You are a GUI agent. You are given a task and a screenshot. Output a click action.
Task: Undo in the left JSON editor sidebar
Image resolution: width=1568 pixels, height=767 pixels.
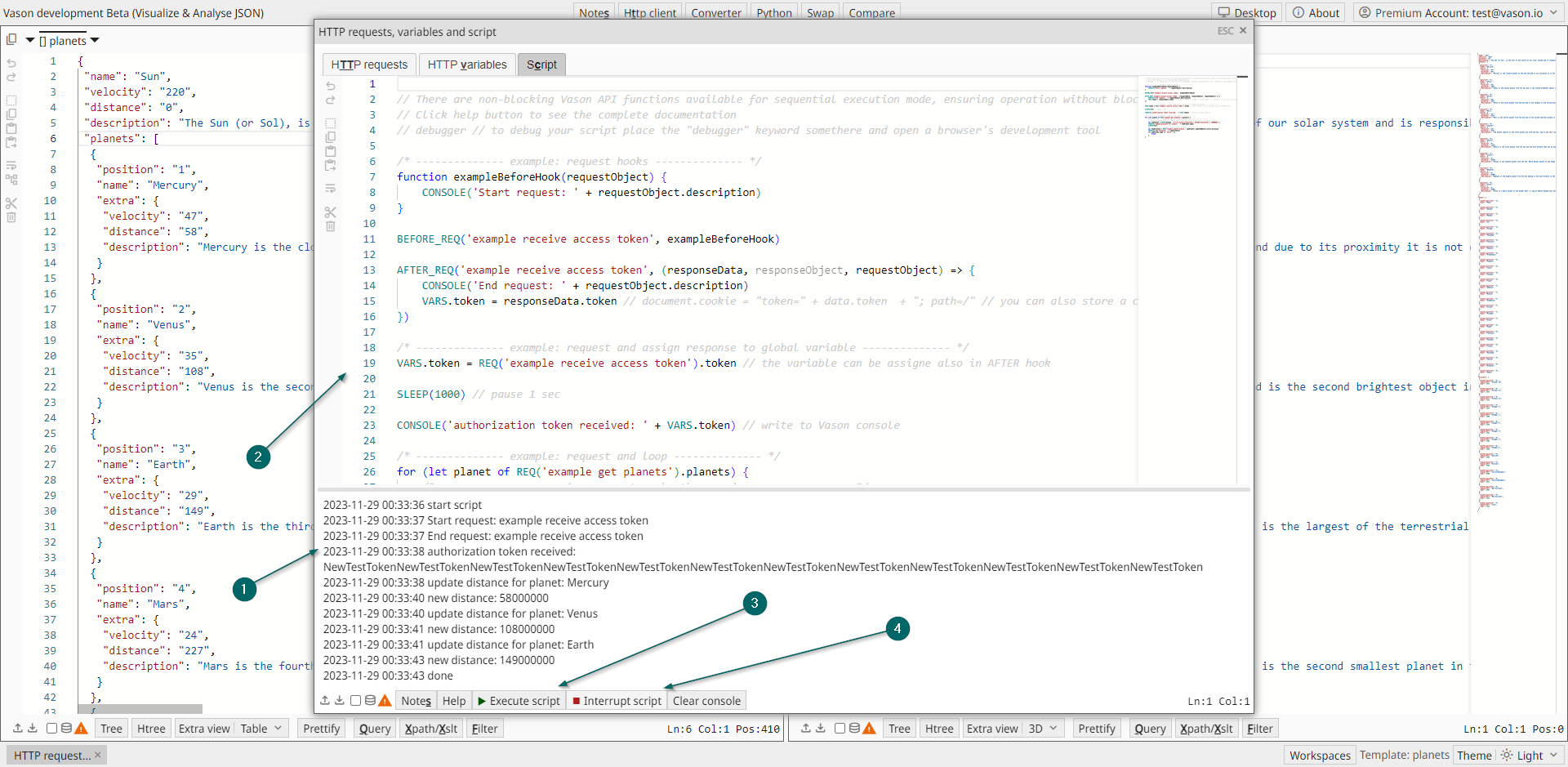click(x=11, y=63)
